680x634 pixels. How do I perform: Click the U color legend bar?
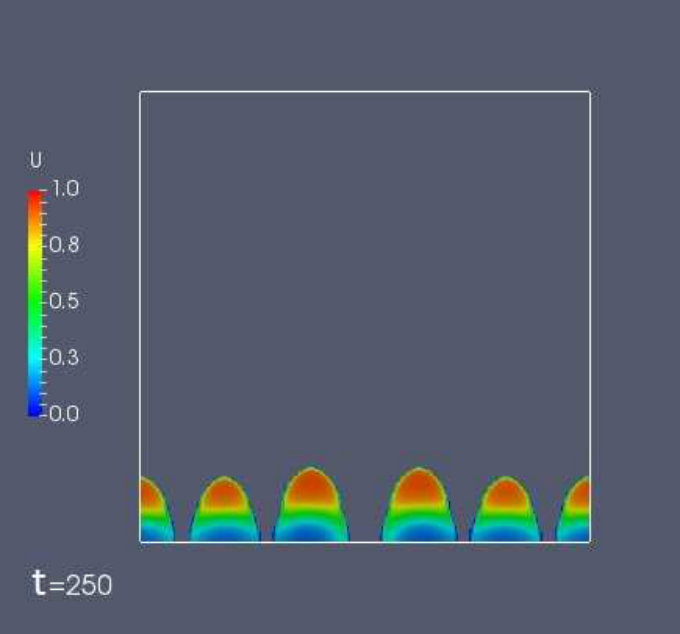coord(35,303)
